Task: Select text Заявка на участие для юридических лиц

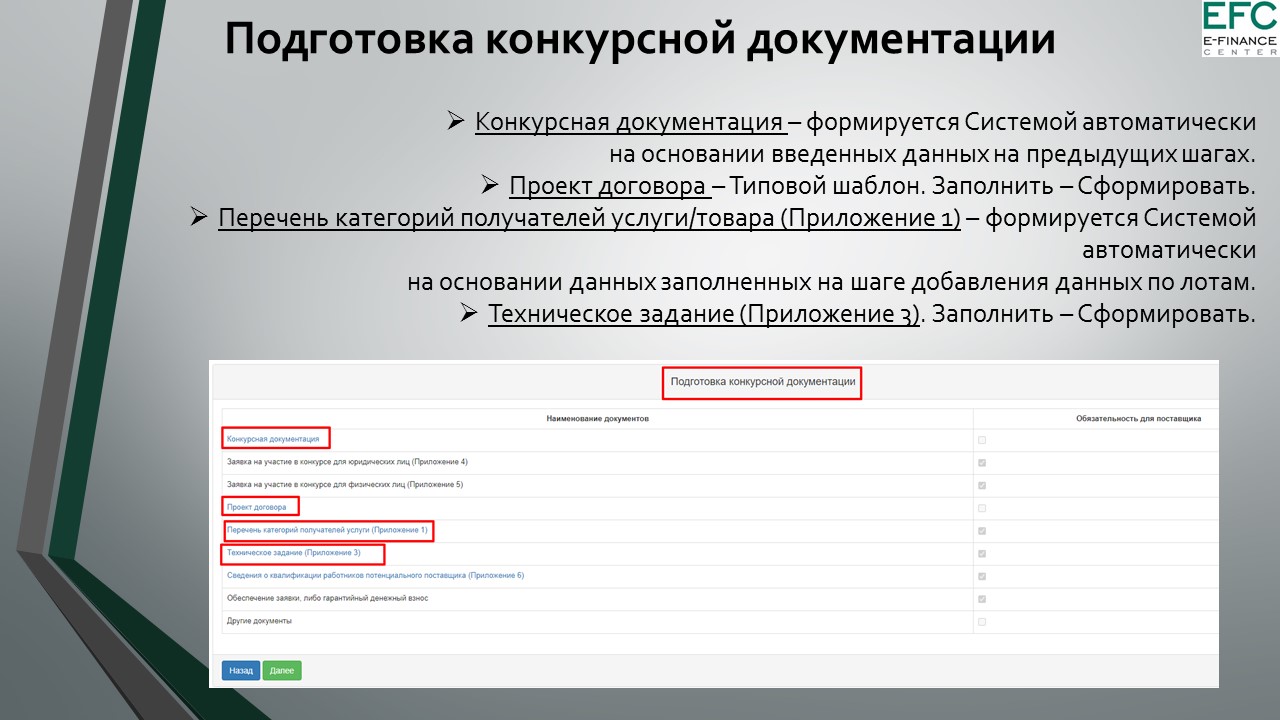Action: 347,462
